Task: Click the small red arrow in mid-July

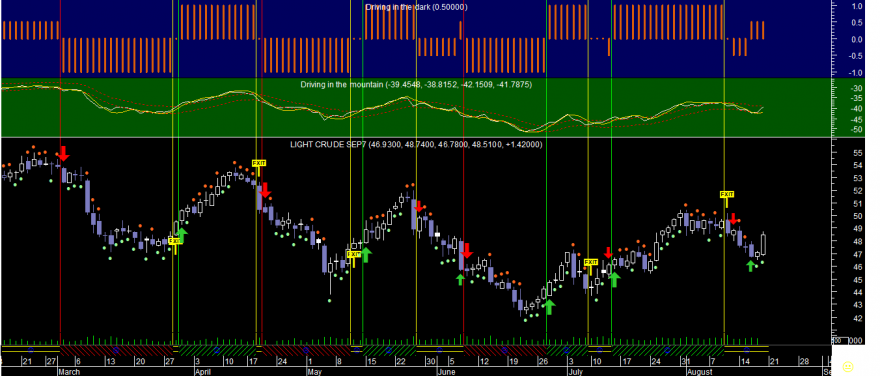Action: tap(608, 253)
